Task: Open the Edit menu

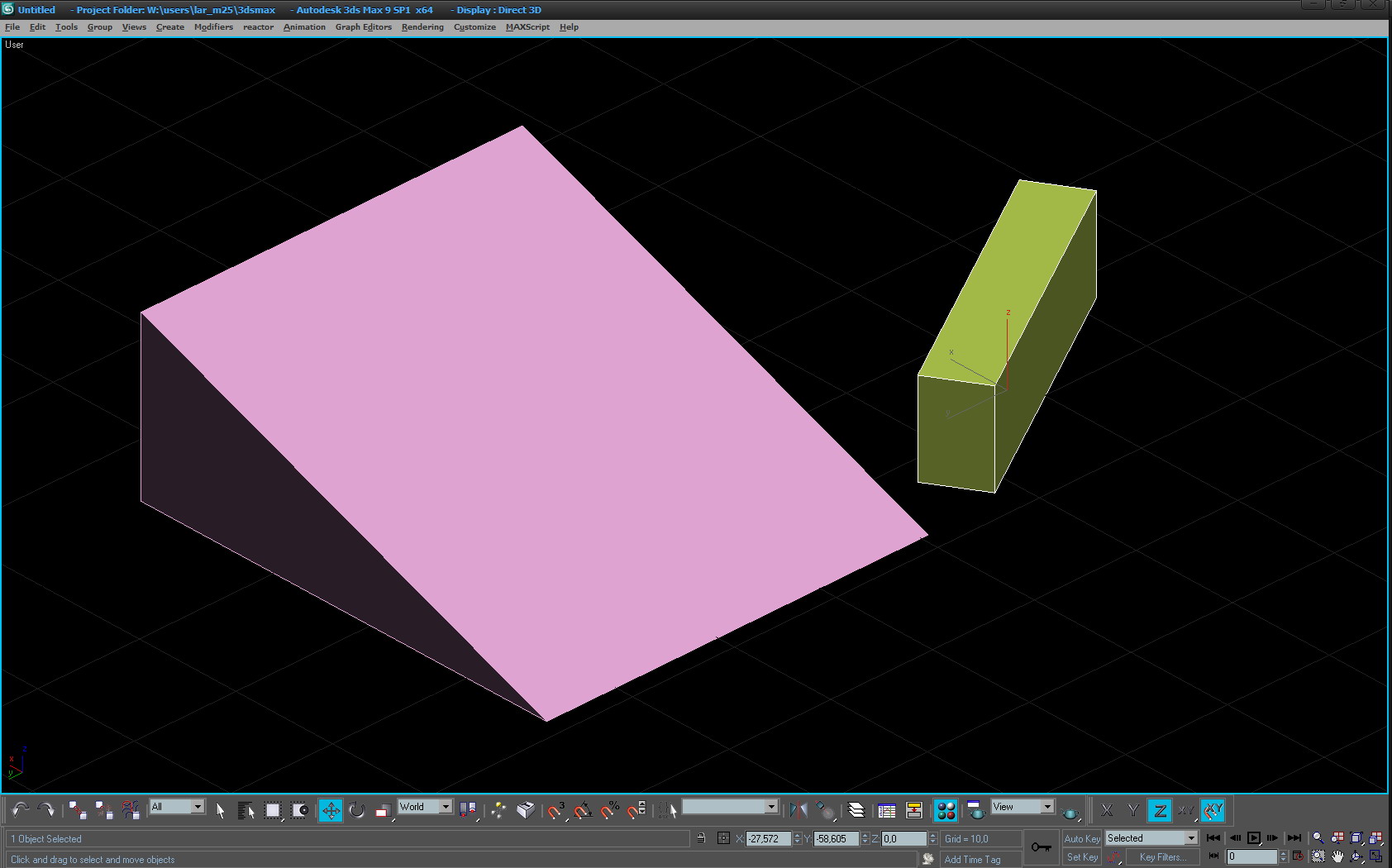Action: (37, 27)
